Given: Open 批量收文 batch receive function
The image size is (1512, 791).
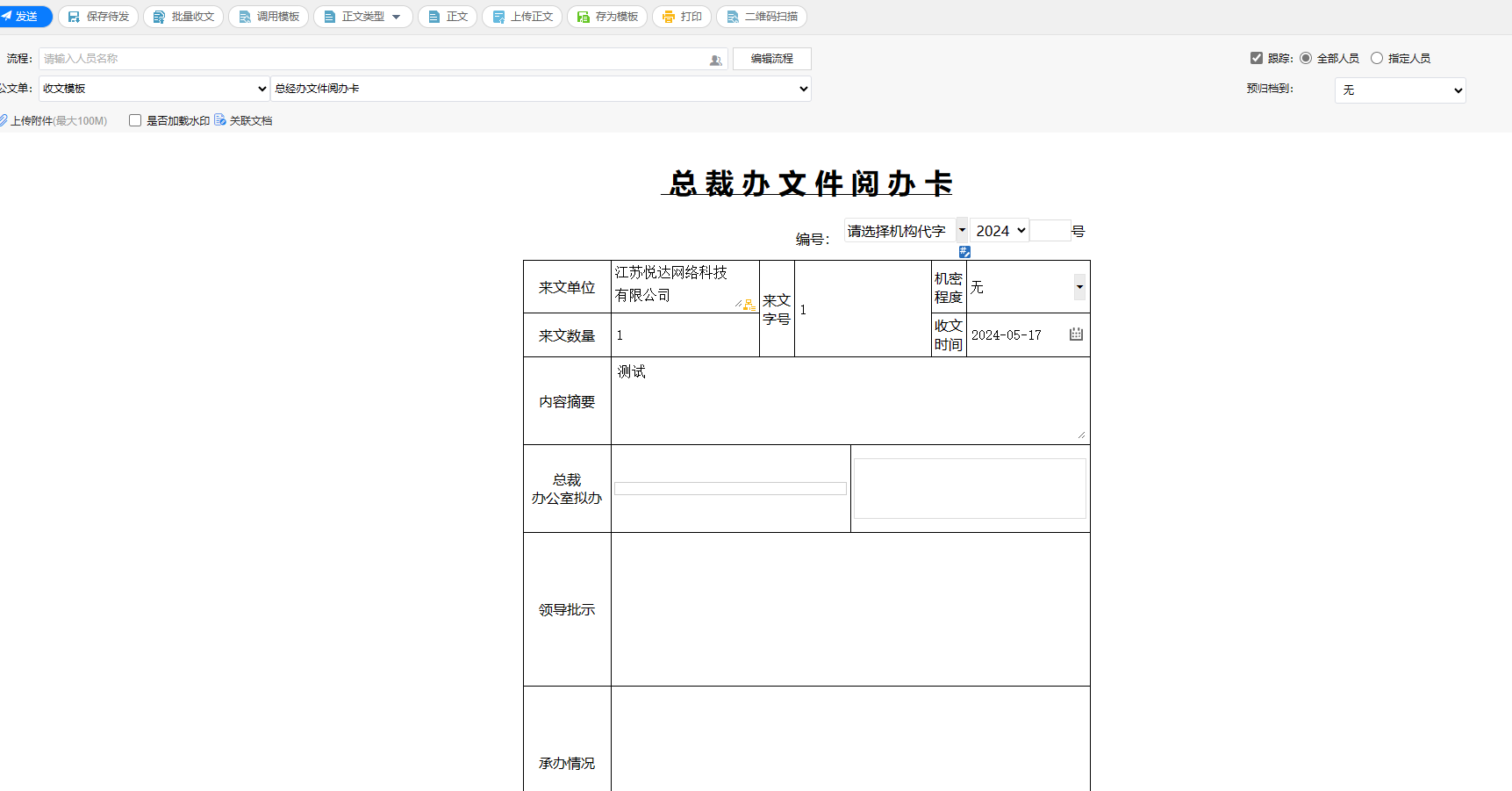Looking at the screenshot, I should pyautogui.click(x=183, y=17).
